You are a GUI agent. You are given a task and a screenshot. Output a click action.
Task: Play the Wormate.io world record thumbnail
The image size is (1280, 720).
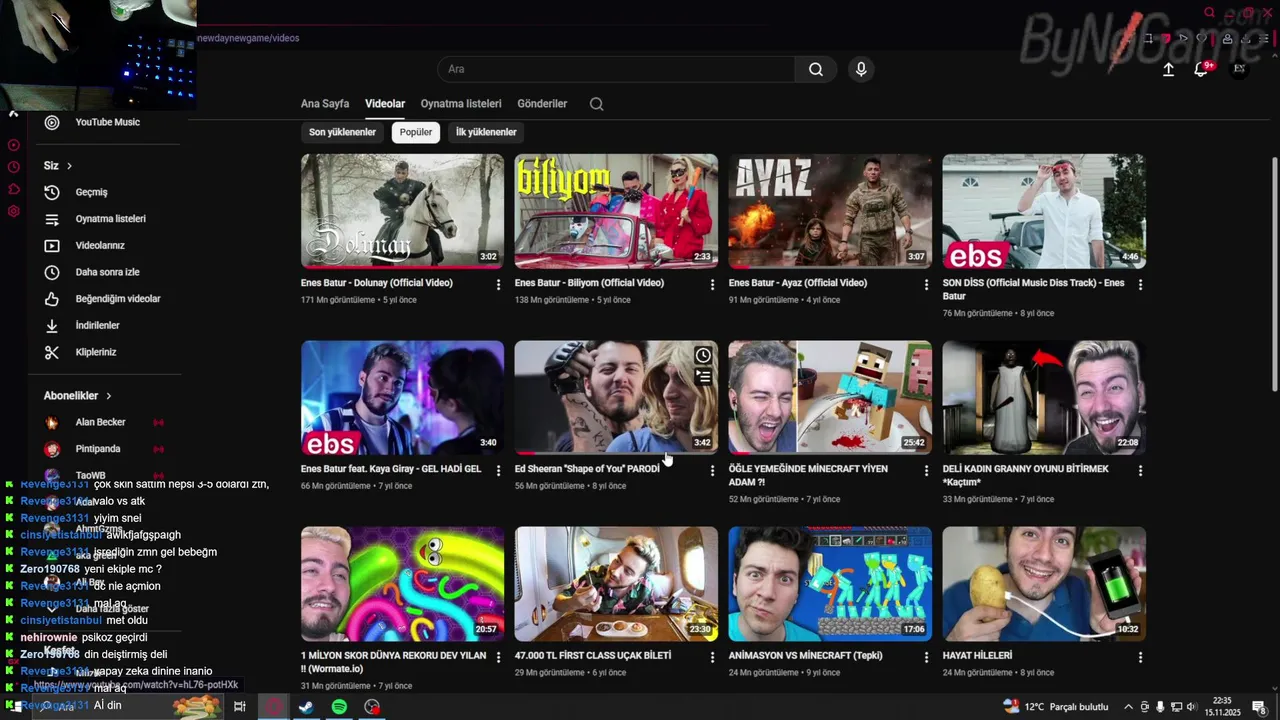[402, 584]
